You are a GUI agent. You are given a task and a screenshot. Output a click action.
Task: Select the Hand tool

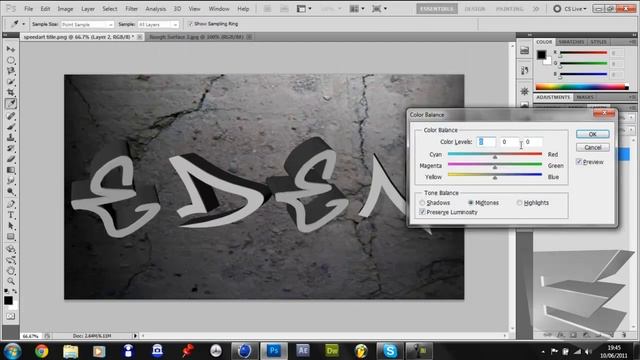coord(11,270)
